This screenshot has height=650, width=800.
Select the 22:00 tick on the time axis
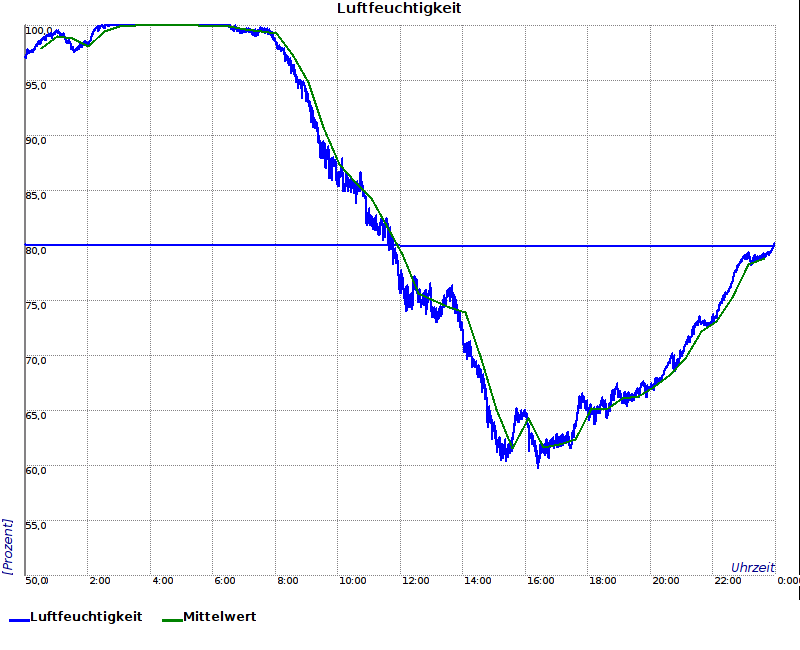tap(728, 580)
